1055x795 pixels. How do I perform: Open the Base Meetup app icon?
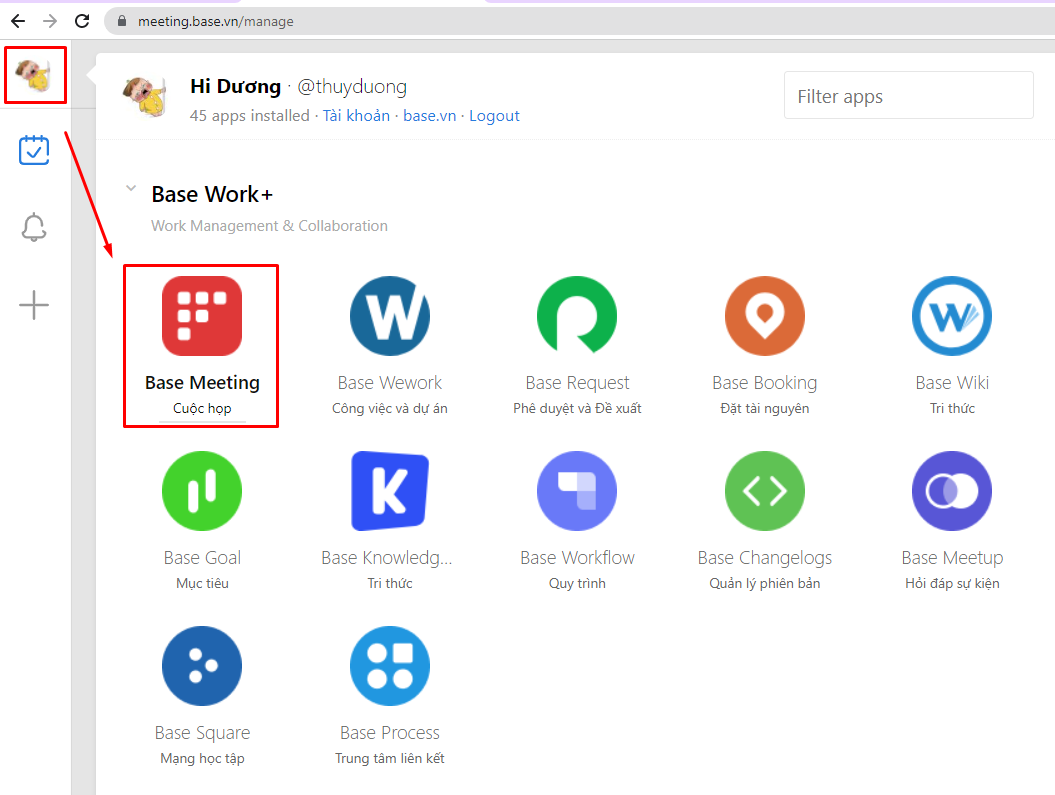951,490
